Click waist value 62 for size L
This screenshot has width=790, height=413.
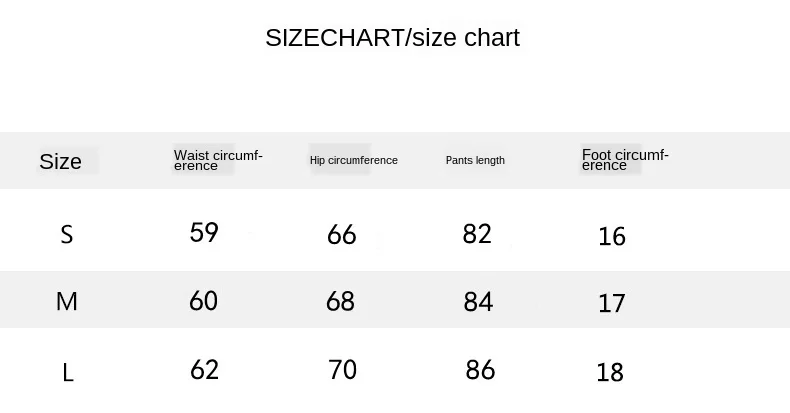coord(205,370)
